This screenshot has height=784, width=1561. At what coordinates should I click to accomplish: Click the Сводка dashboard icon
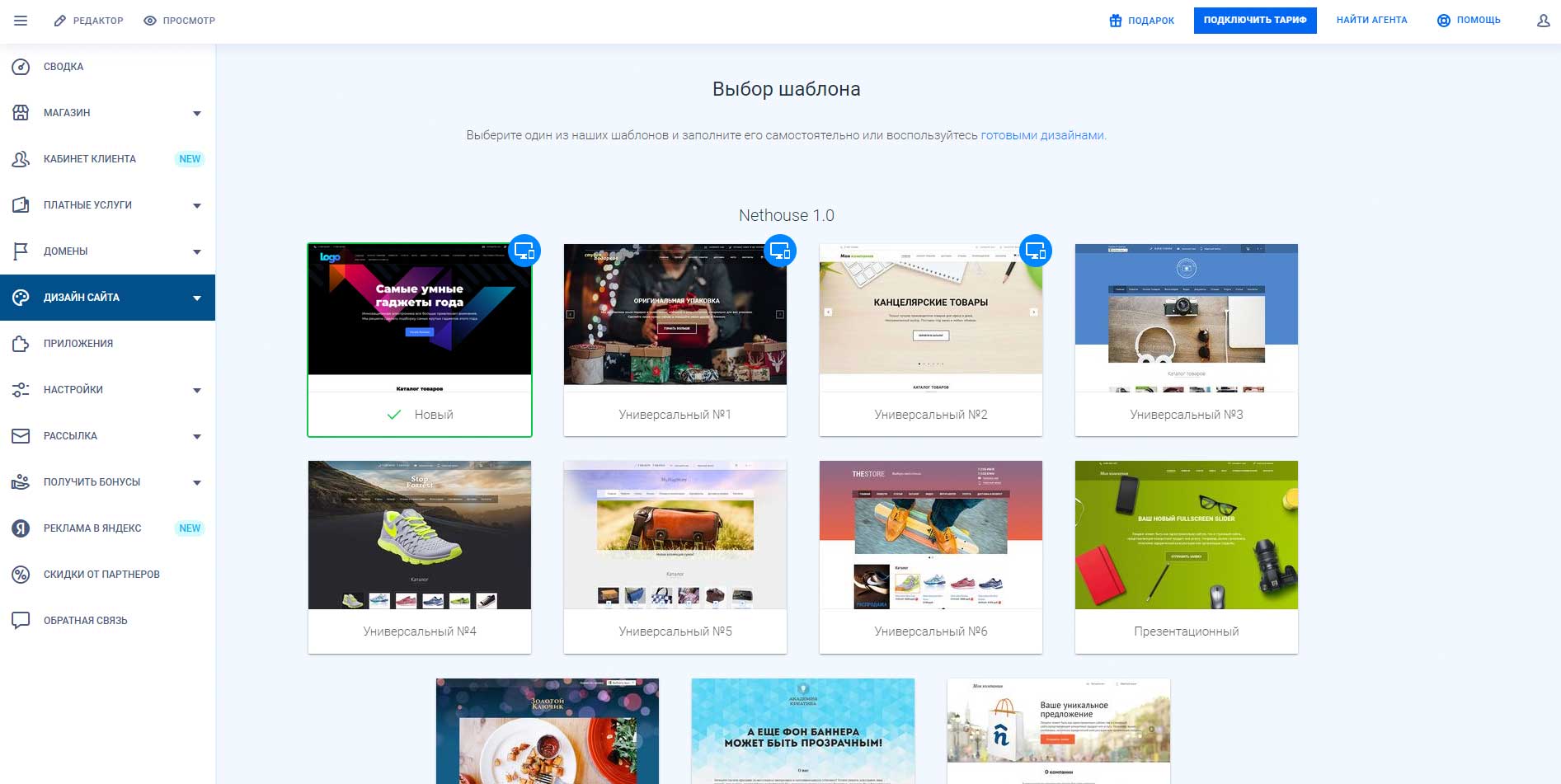(x=21, y=67)
